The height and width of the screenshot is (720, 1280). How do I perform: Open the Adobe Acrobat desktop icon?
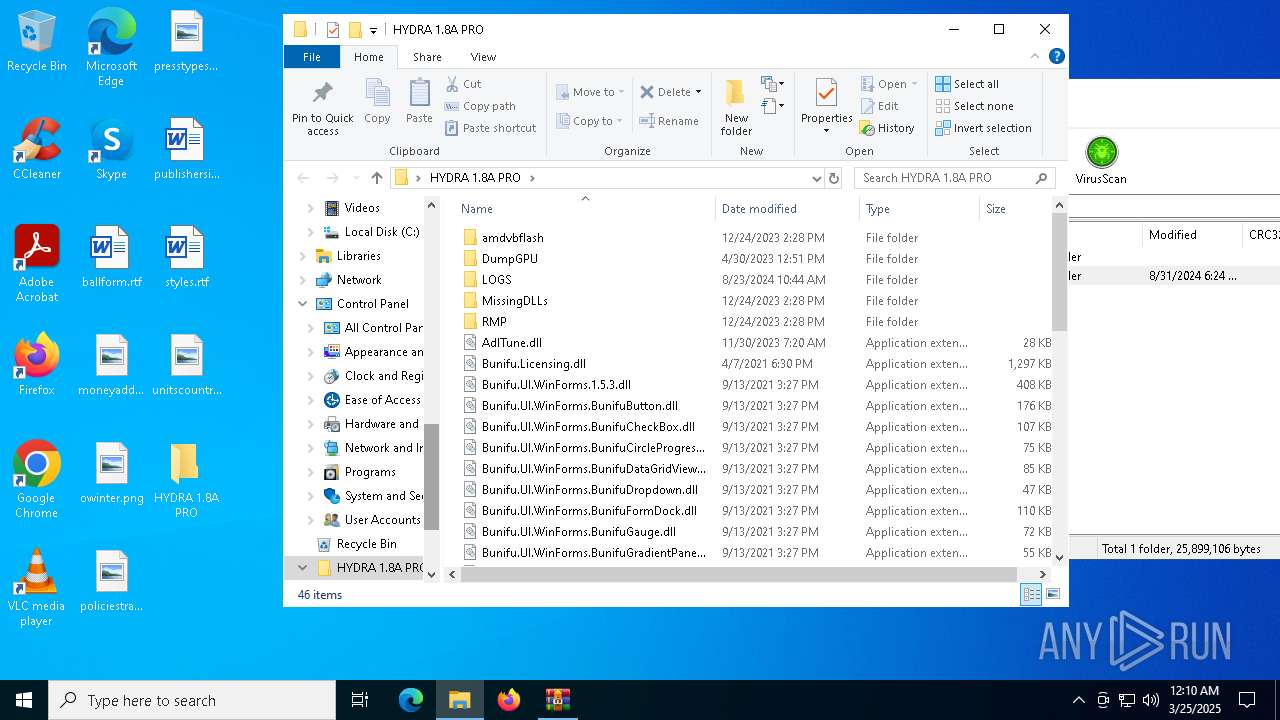pyautogui.click(x=37, y=264)
